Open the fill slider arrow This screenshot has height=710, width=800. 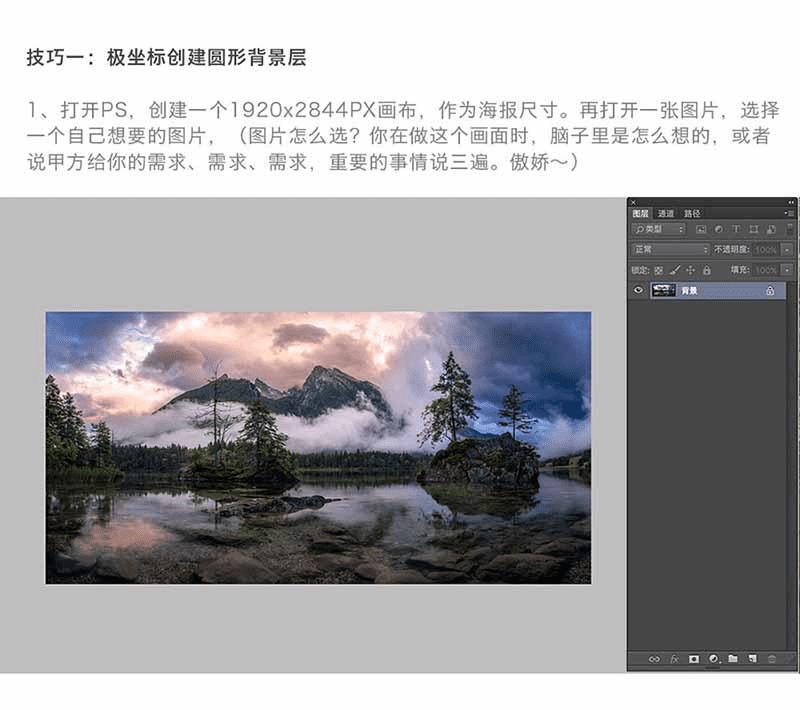coord(787,270)
